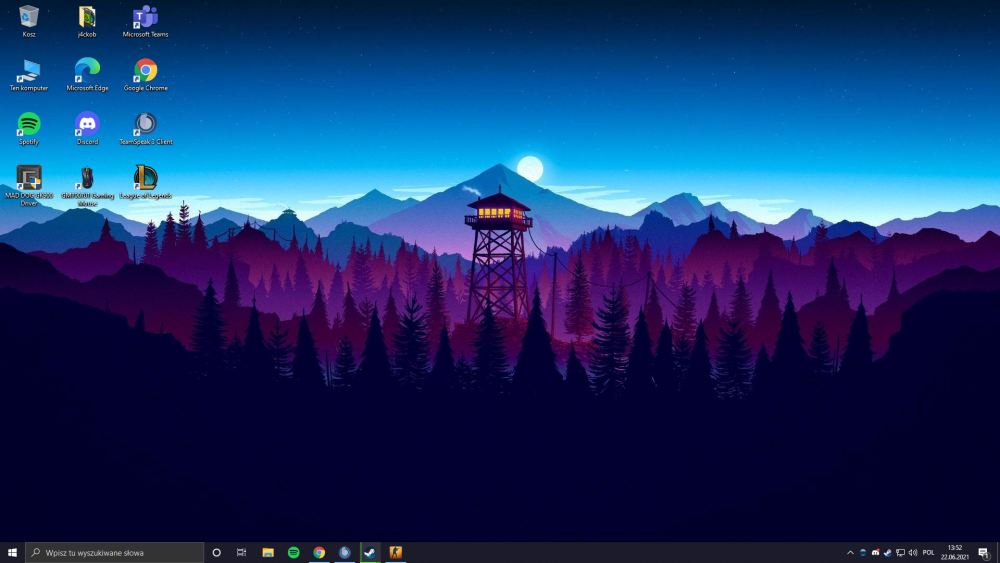Select the Microsoft Teams desktop shortcut
1000x563 pixels.
click(x=145, y=22)
